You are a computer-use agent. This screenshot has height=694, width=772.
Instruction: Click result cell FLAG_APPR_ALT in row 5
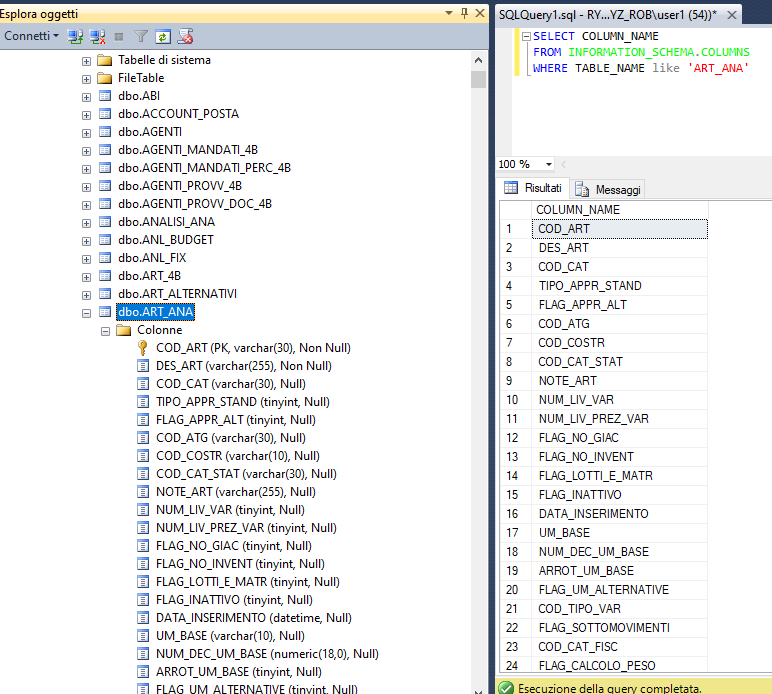coord(620,305)
